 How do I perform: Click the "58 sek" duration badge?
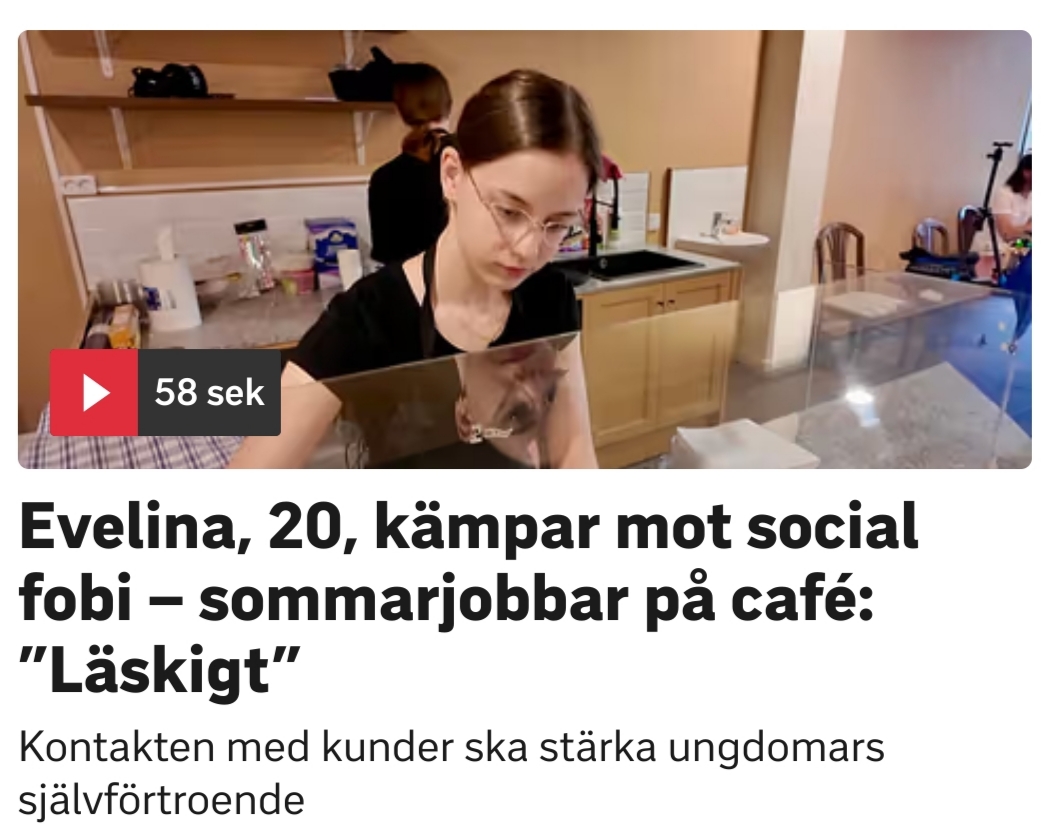click(x=209, y=393)
